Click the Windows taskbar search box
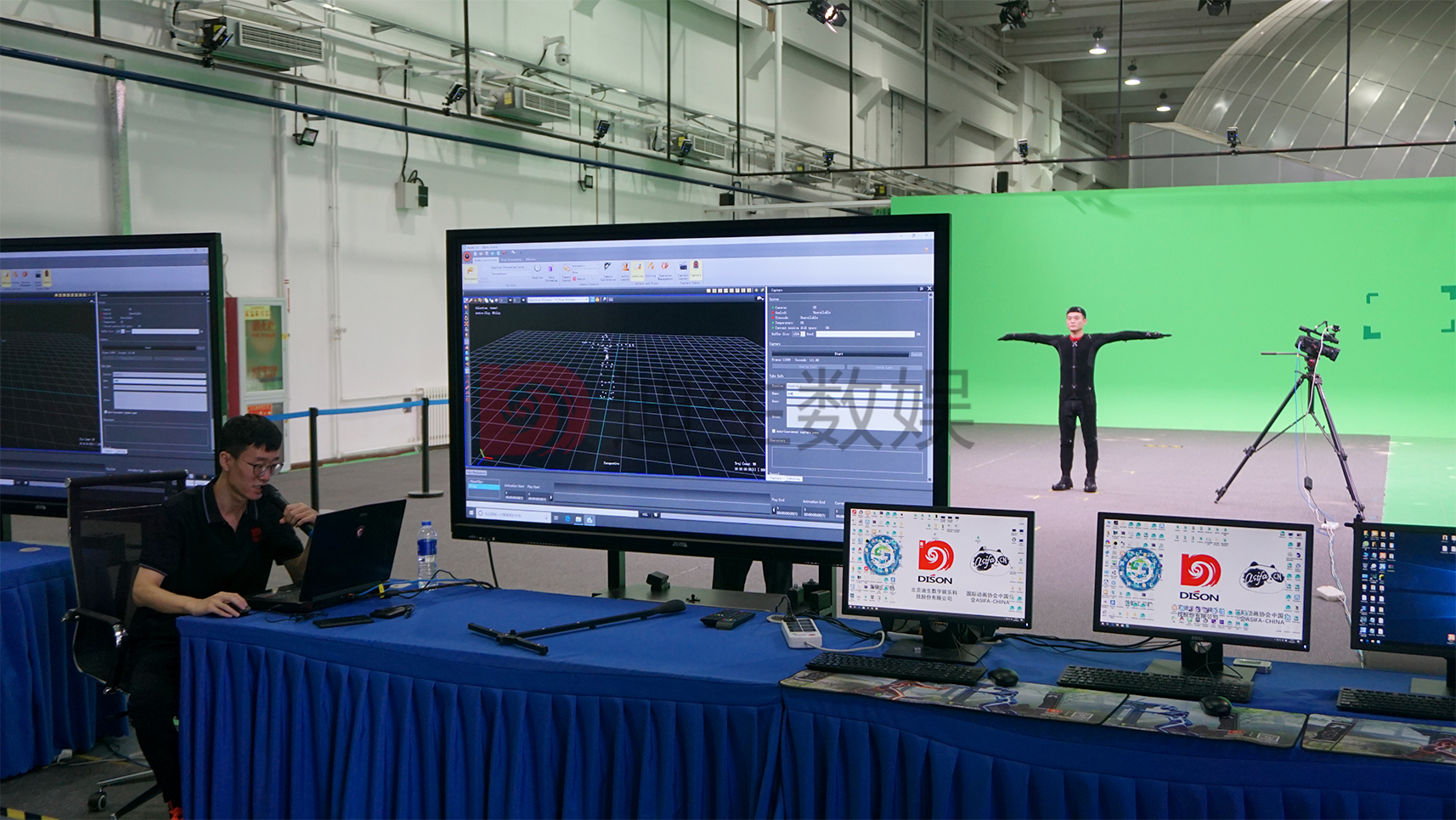Image resolution: width=1456 pixels, height=820 pixels. point(513,514)
